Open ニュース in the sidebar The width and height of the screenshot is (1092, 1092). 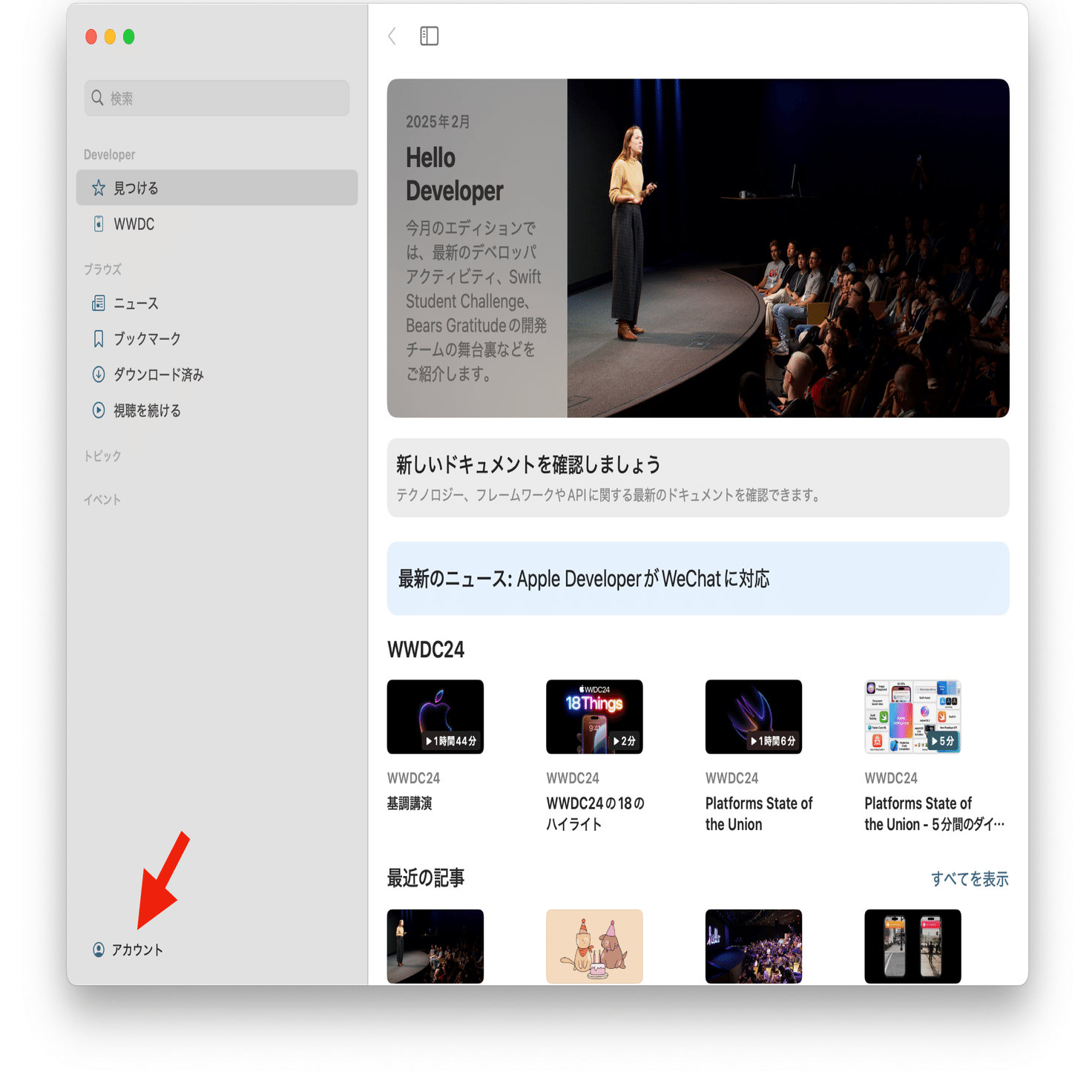coord(217,303)
